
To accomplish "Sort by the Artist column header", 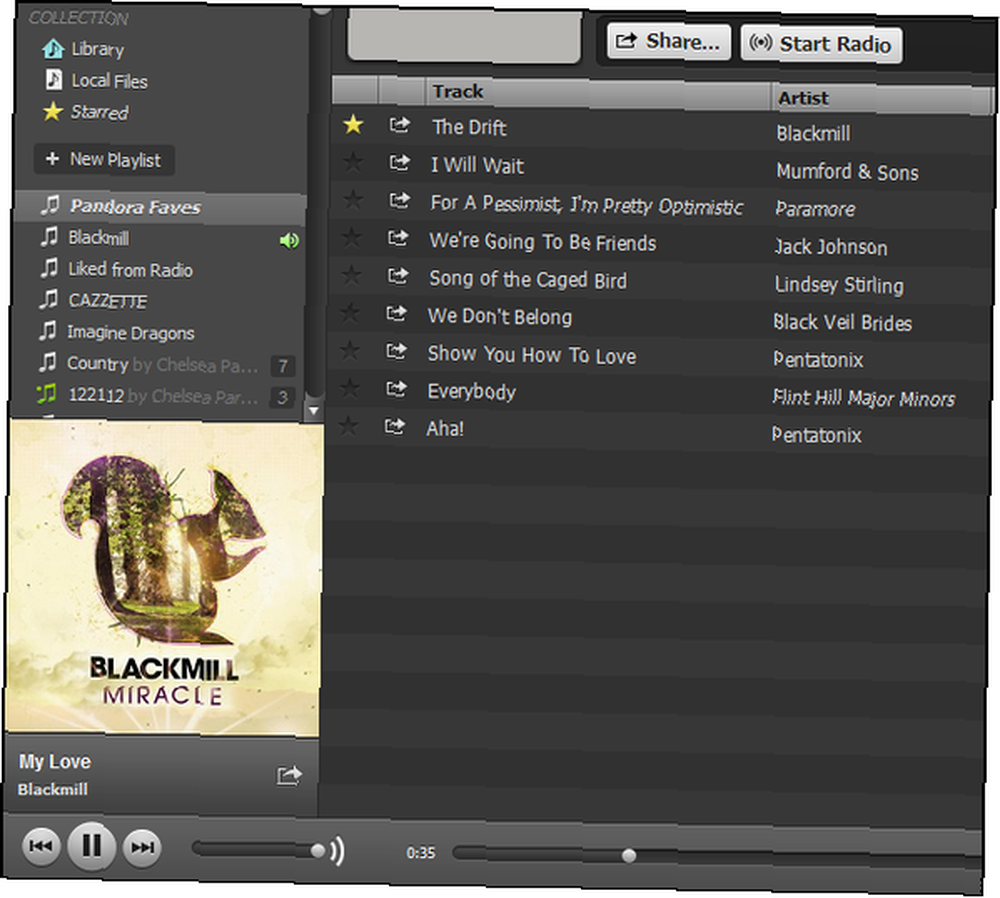I will [x=881, y=99].
